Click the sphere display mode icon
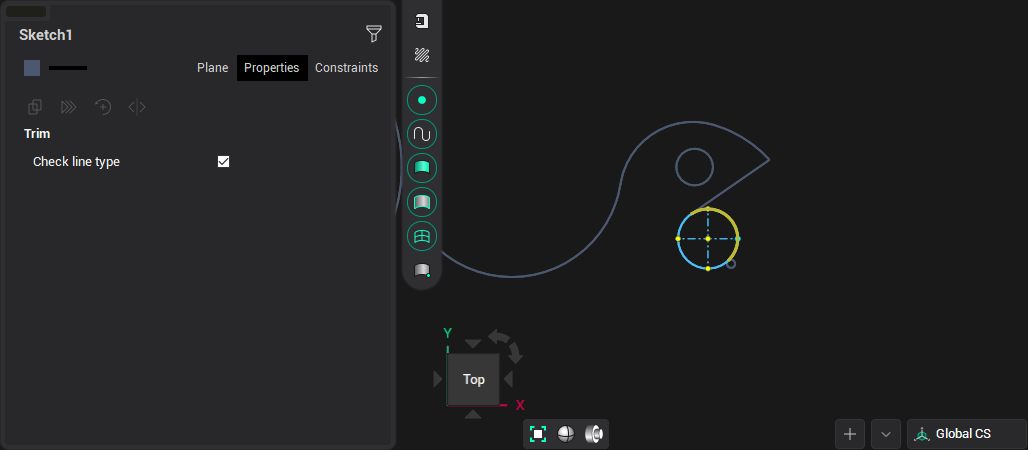Image resolution: width=1028 pixels, height=450 pixels. (566, 434)
